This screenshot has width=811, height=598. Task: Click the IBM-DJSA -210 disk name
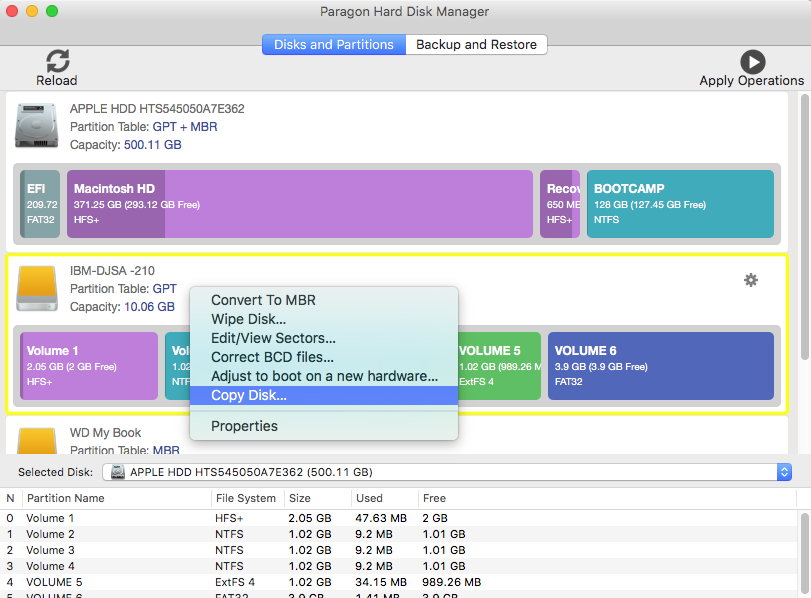[112, 271]
